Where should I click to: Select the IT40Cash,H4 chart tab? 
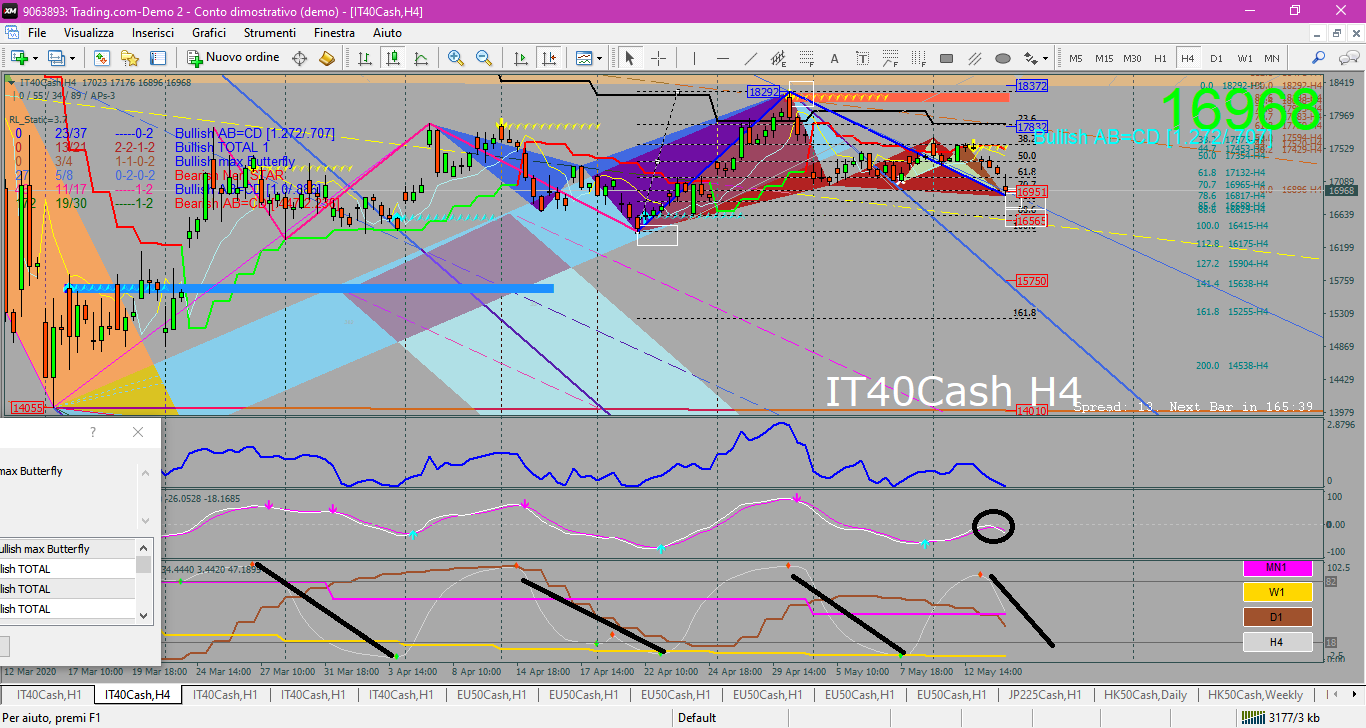click(x=137, y=694)
